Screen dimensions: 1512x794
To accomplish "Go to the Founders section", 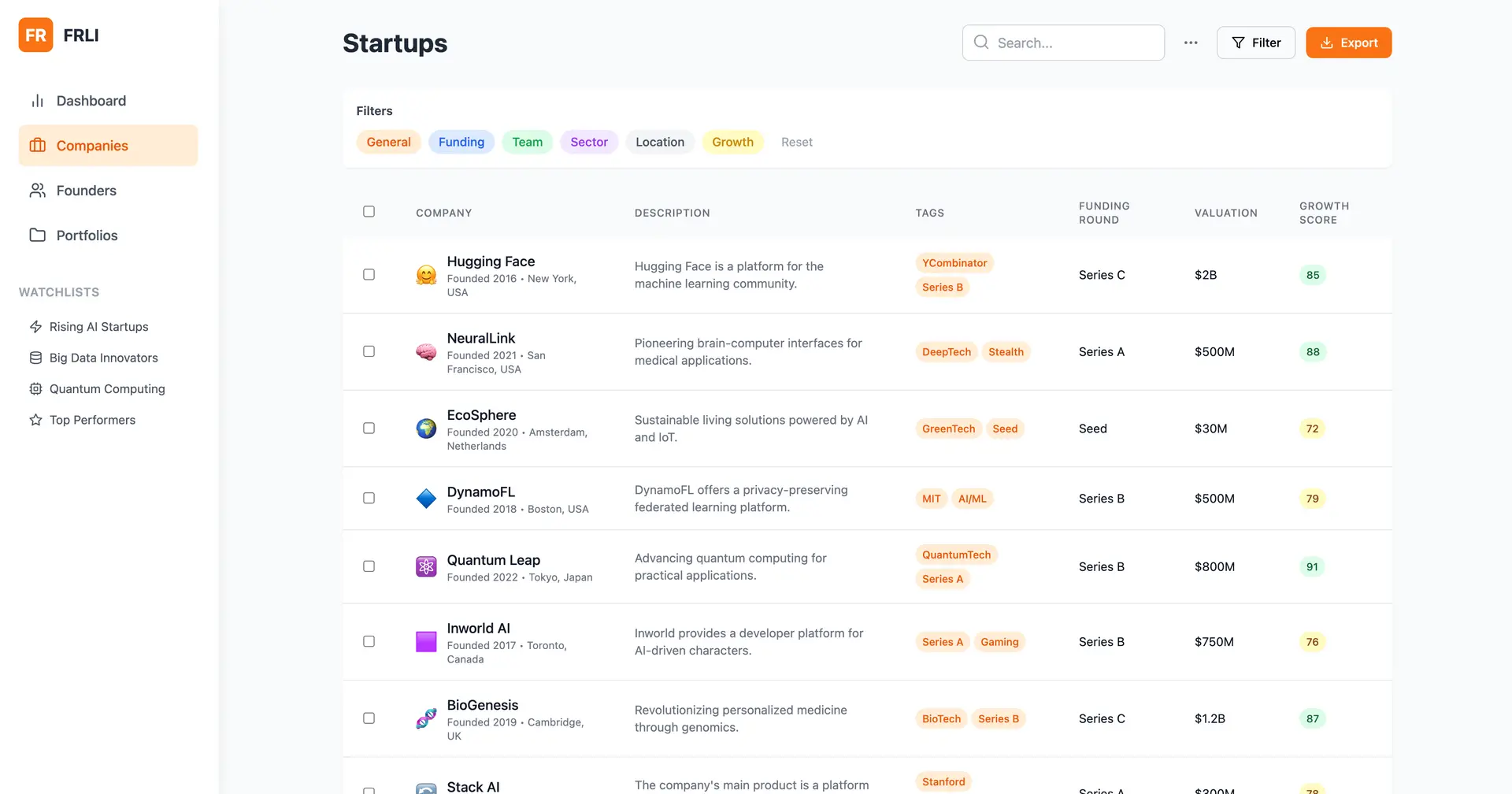I will [108, 191].
